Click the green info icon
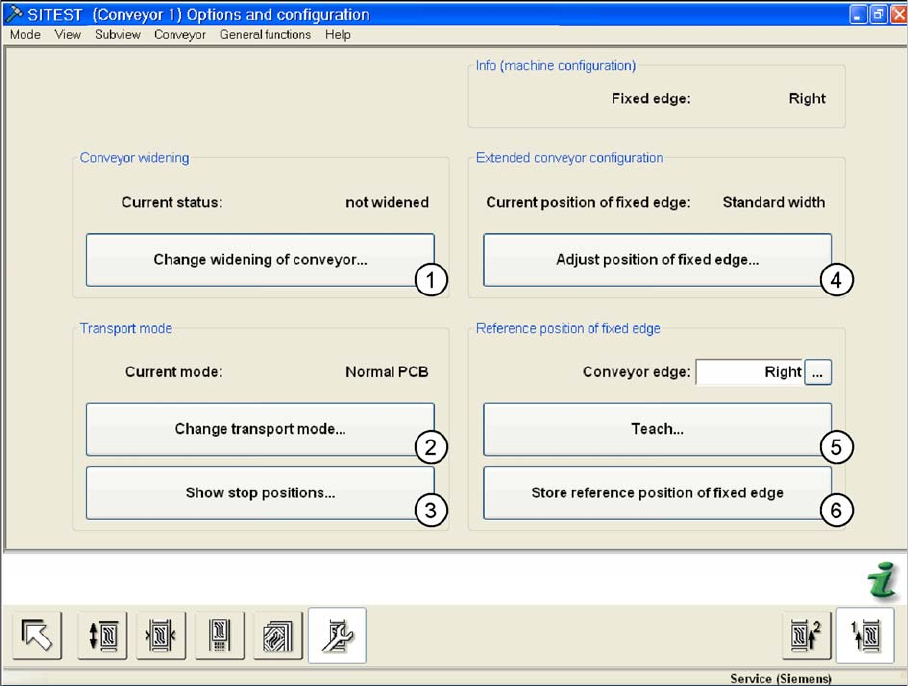Viewport: 908px width, 686px height. (x=883, y=581)
